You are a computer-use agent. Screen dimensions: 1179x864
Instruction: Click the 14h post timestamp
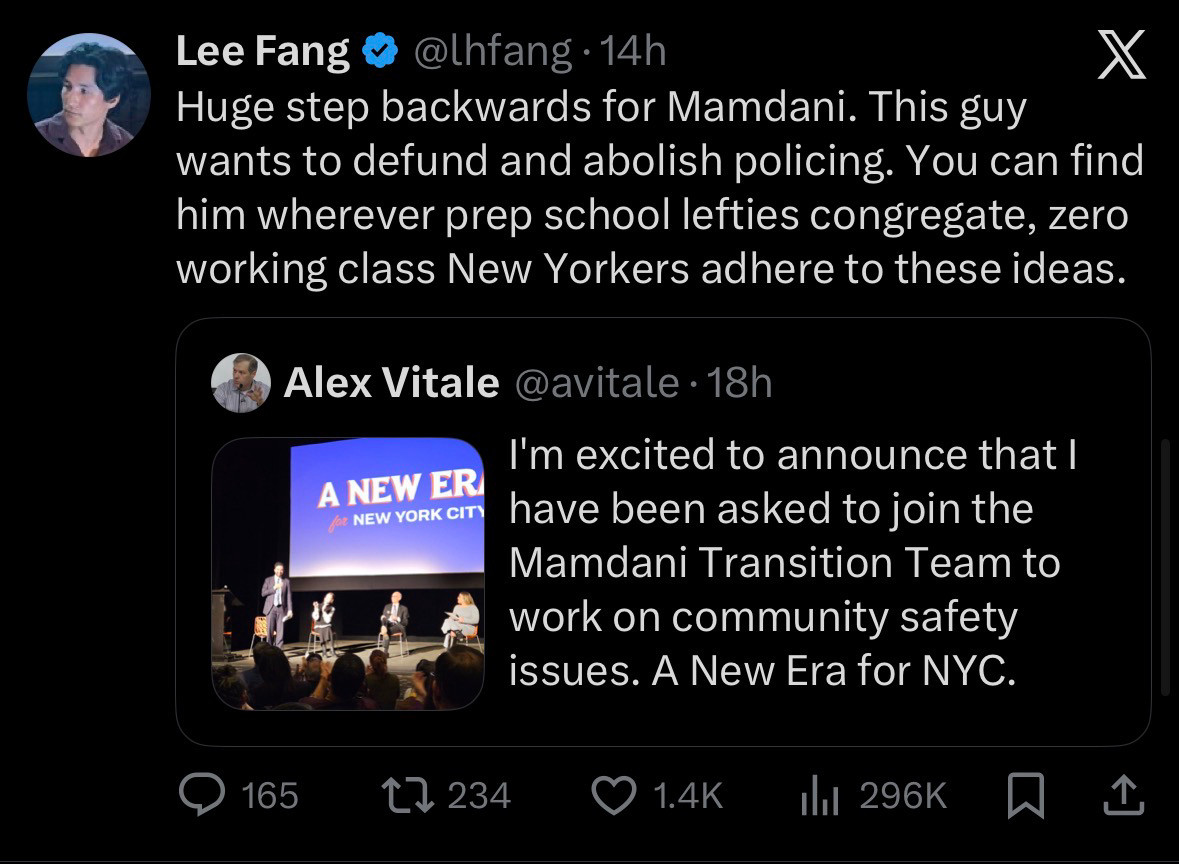[x=635, y=51]
